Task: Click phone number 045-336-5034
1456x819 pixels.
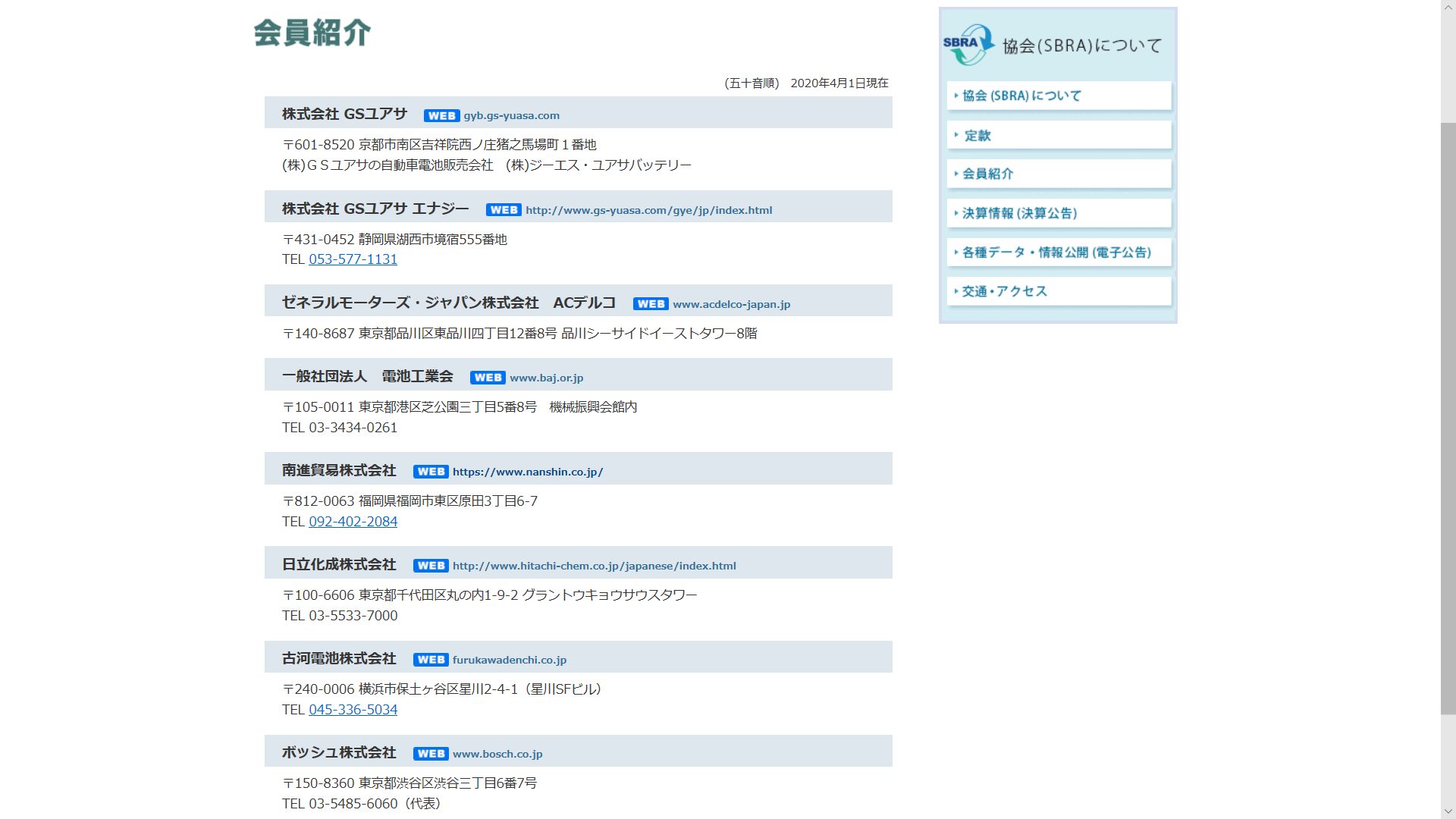Action: [x=353, y=710]
